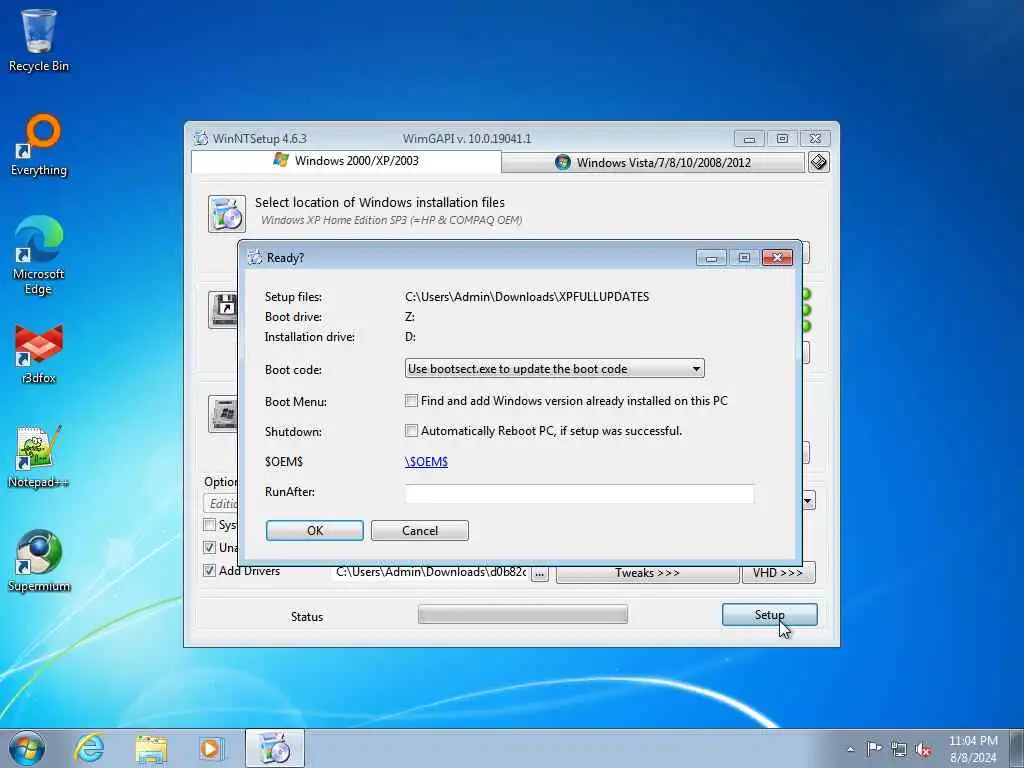Click the Status progress bar
This screenshot has width=1024, height=768.
coord(522,614)
